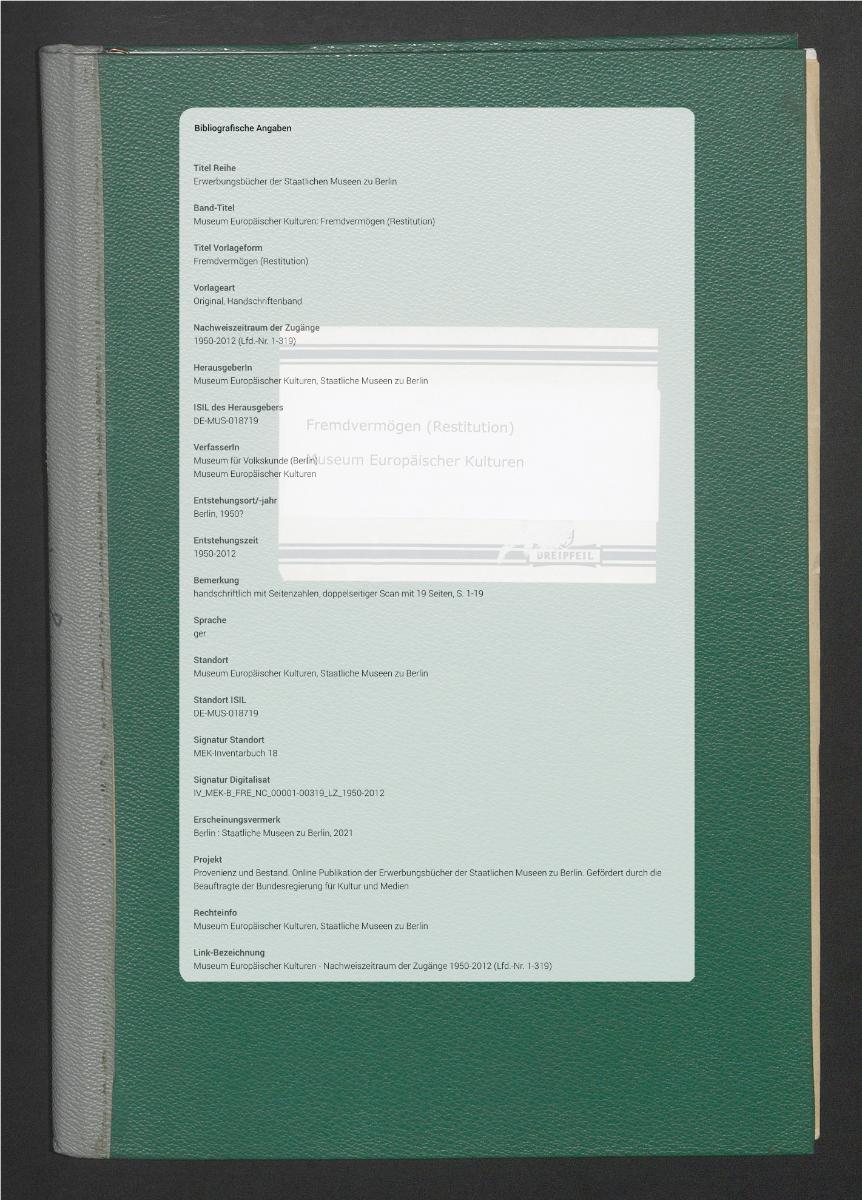Click 'Nachweiszeitraum der Zugänge' label
The image size is (862, 1200).
256,328
